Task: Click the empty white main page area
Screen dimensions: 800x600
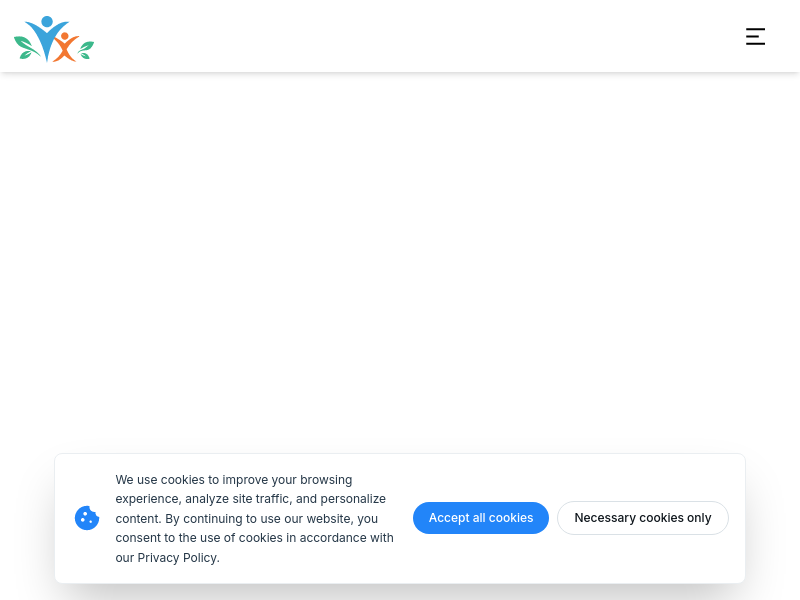Action: pyautogui.click(x=400, y=260)
